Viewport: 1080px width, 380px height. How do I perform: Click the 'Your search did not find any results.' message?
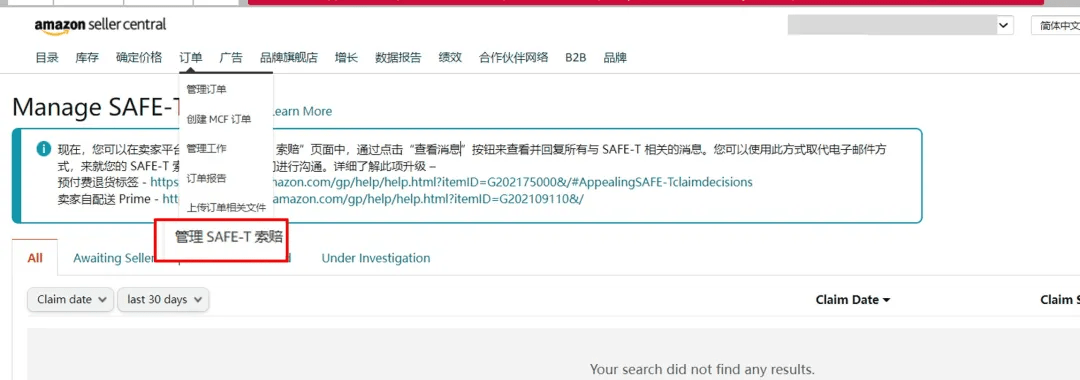(x=703, y=369)
